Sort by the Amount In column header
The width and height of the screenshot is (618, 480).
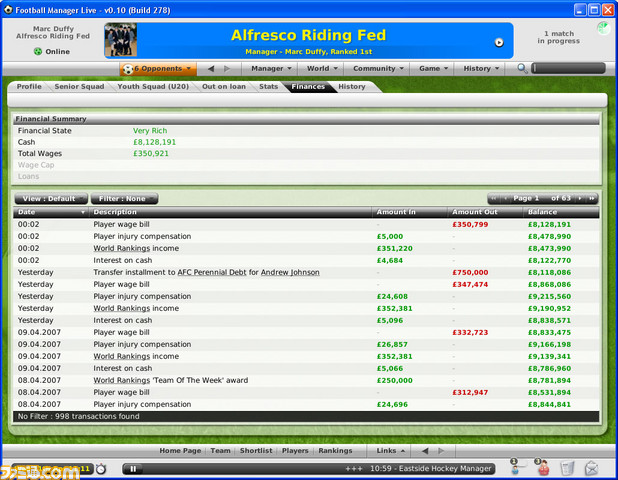410,212
